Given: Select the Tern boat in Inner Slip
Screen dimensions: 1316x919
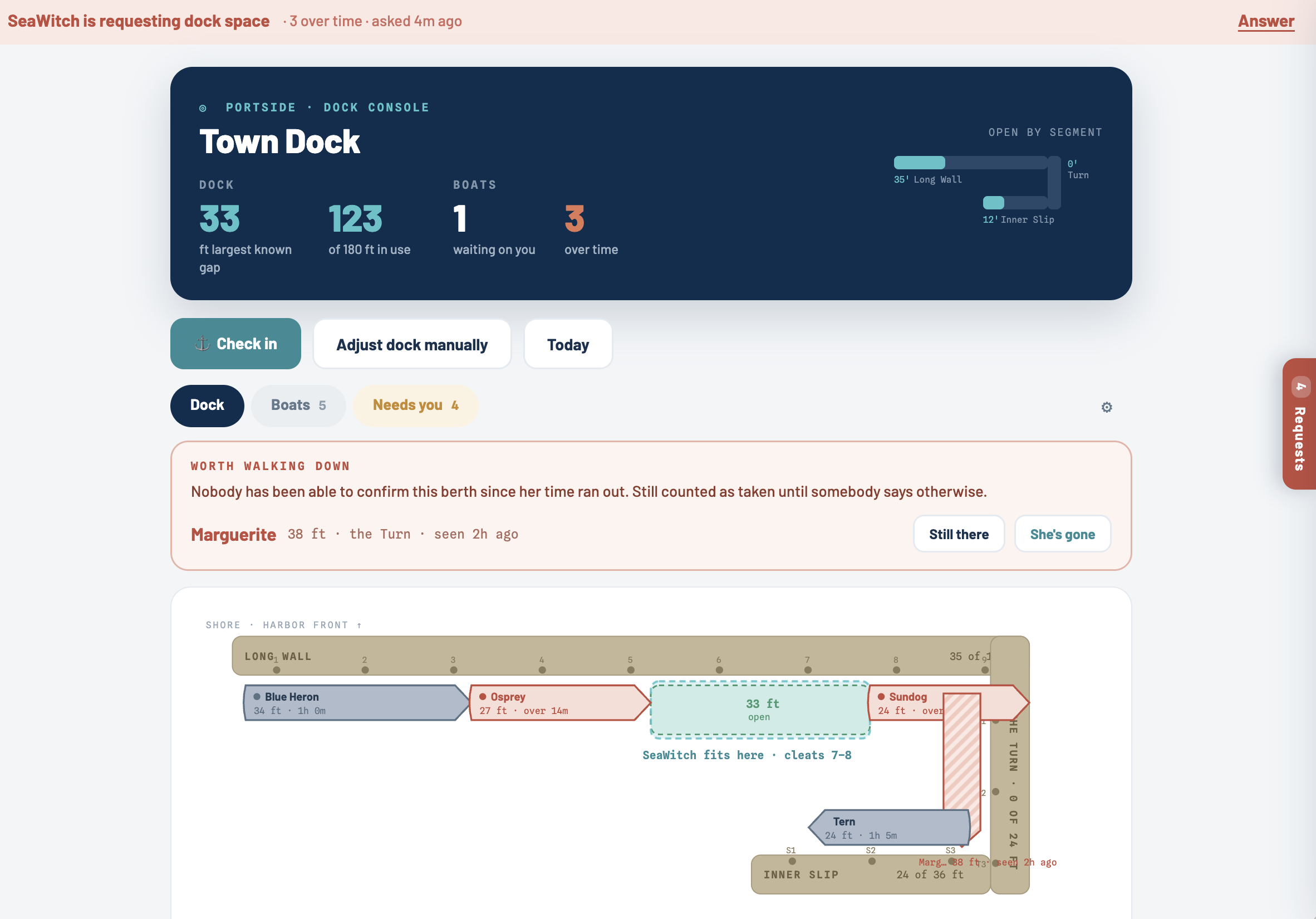Looking at the screenshot, I should pyautogui.click(x=888, y=828).
